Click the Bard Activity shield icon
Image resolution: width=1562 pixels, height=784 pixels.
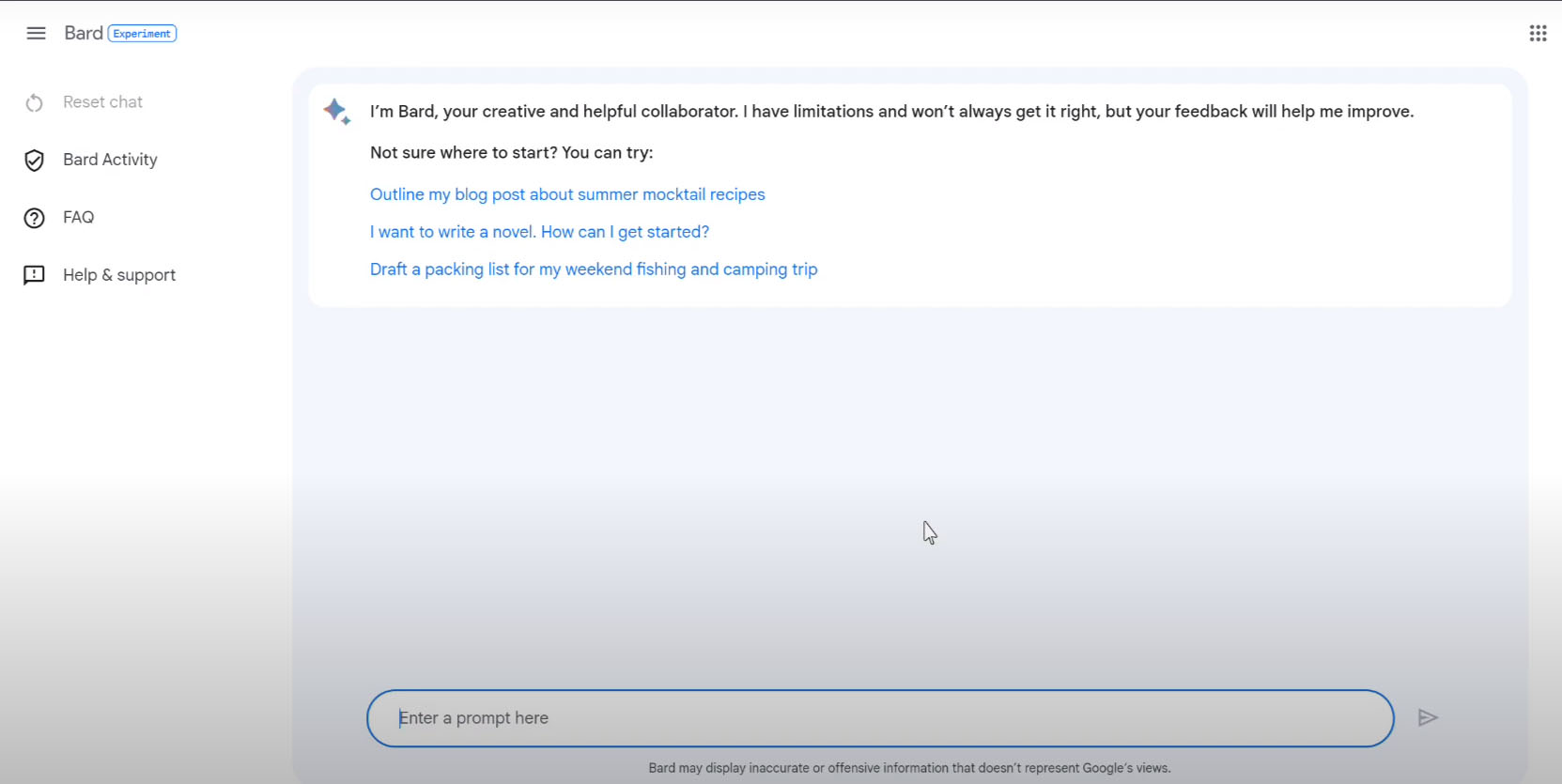(x=35, y=161)
